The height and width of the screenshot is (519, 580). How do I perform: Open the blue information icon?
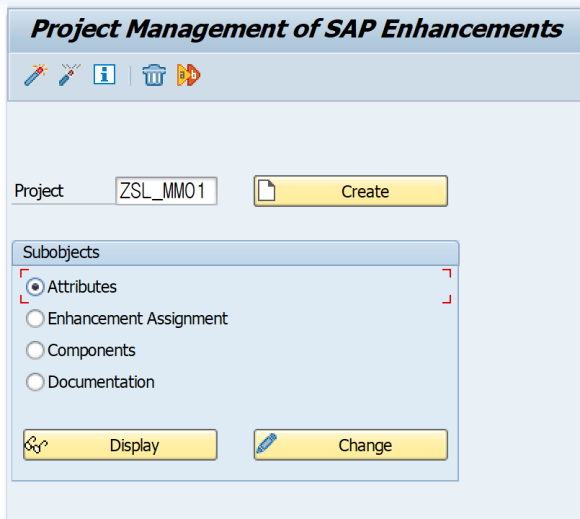point(104,74)
